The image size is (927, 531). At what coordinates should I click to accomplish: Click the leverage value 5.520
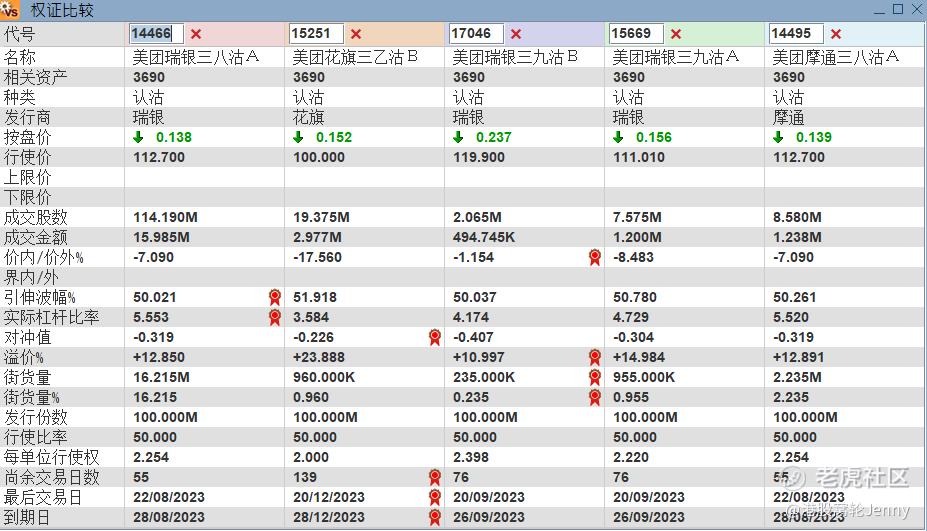pos(791,317)
